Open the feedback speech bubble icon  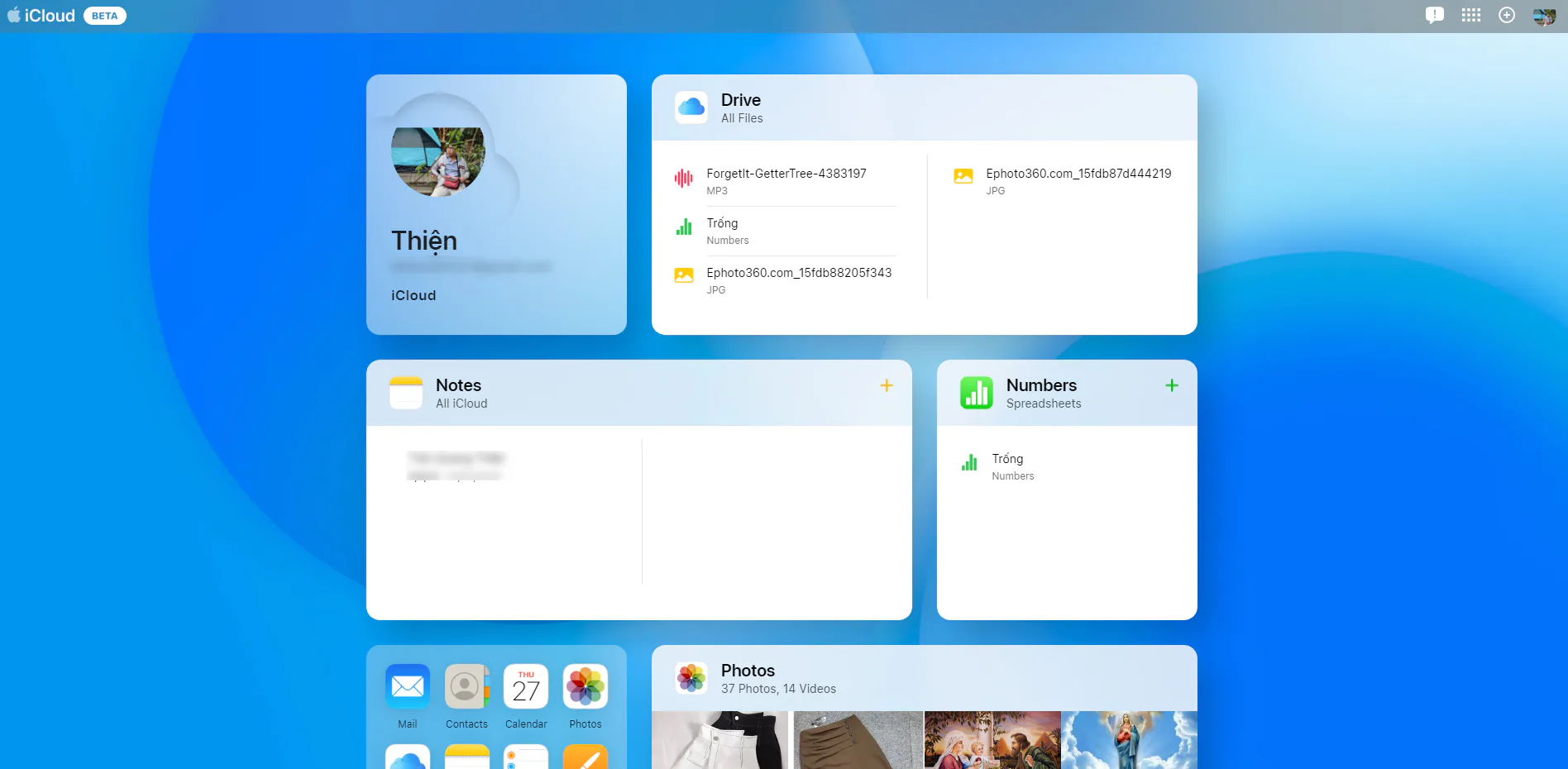tap(1435, 15)
